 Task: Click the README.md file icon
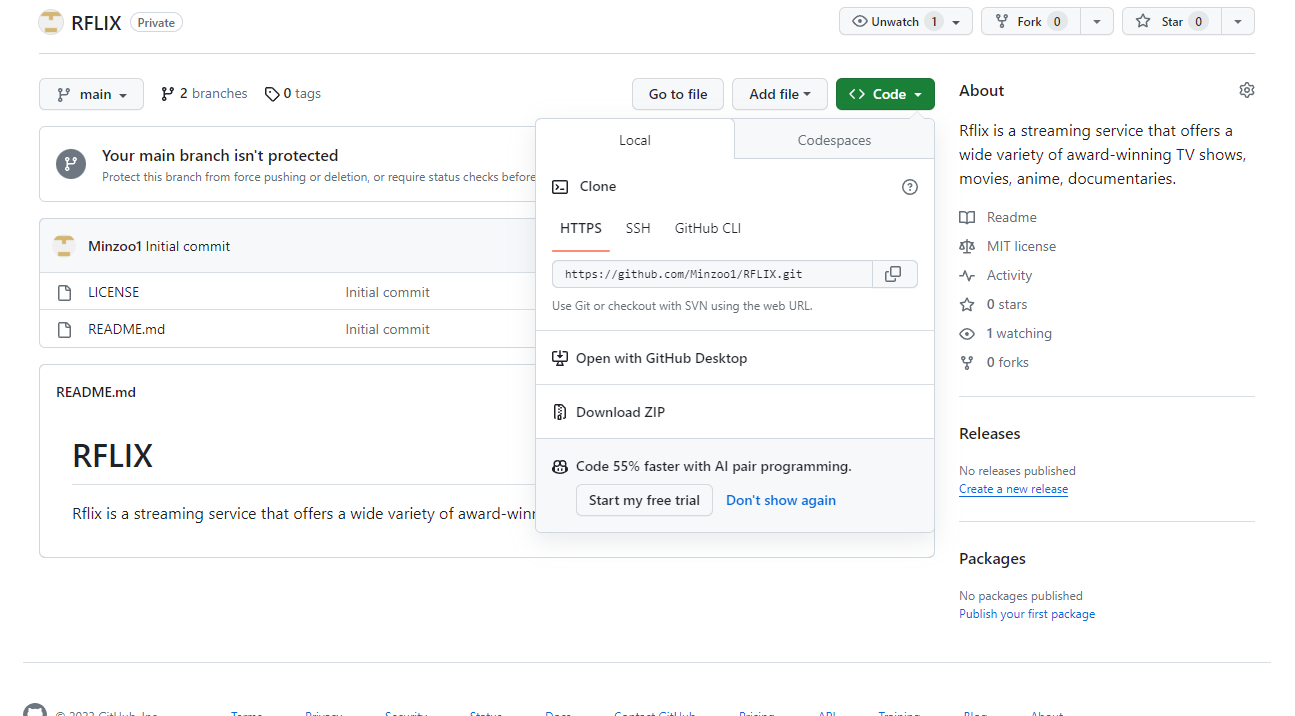(64, 330)
